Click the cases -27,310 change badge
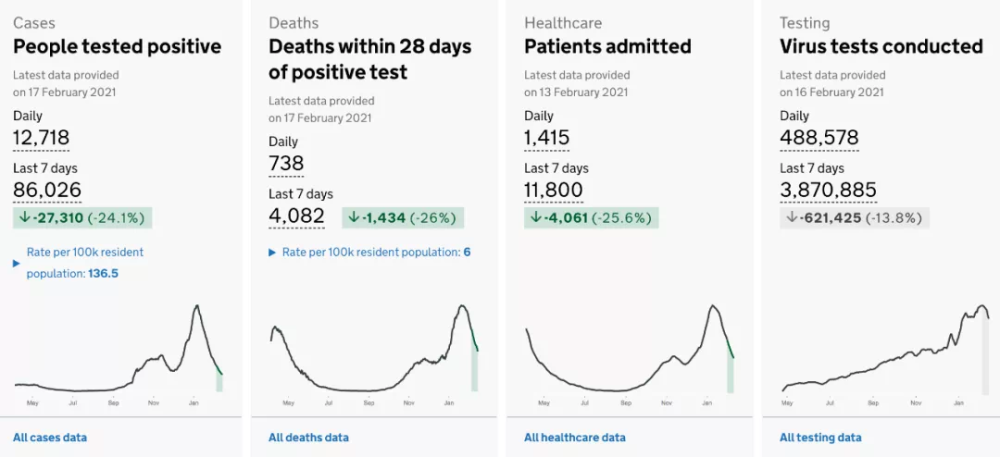 (82, 217)
